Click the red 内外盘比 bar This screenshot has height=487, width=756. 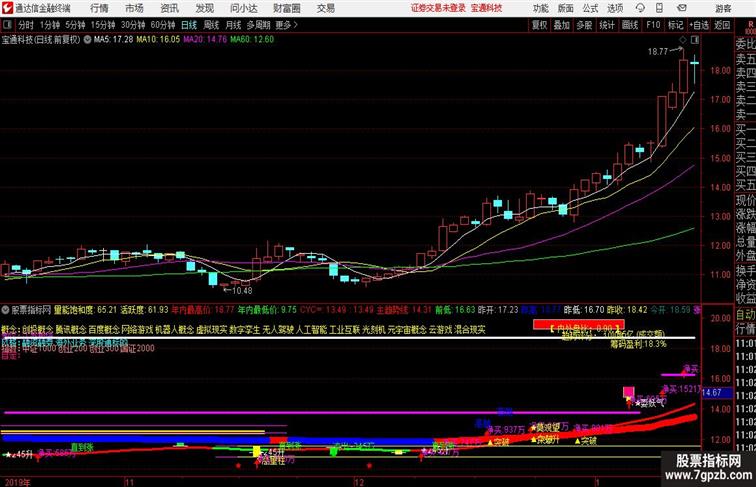[x=579, y=325]
